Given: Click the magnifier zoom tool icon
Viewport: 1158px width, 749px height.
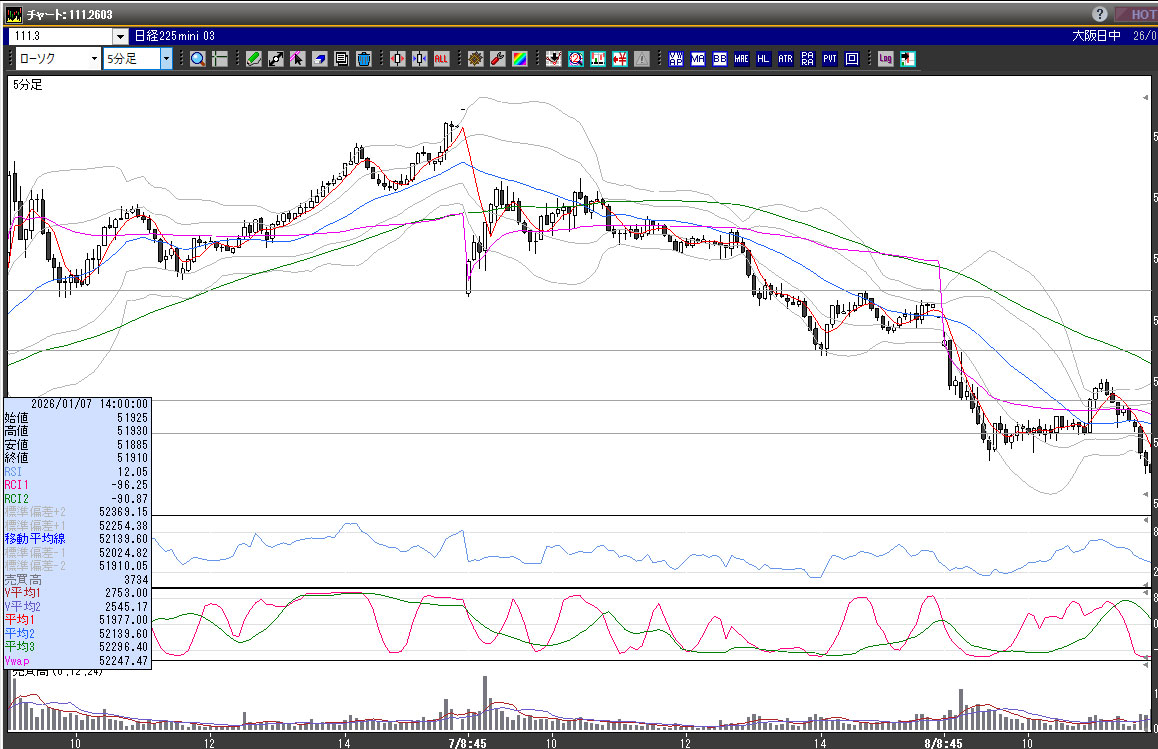Looking at the screenshot, I should 198,59.
